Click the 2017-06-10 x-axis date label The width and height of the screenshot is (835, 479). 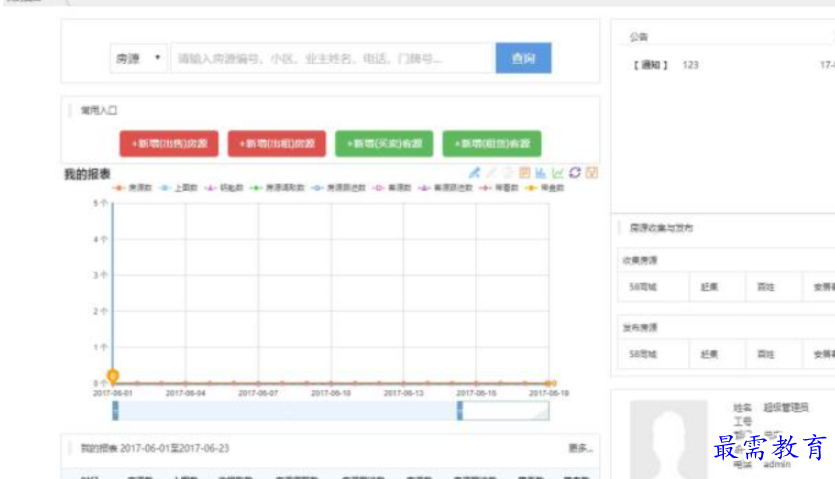(331, 393)
